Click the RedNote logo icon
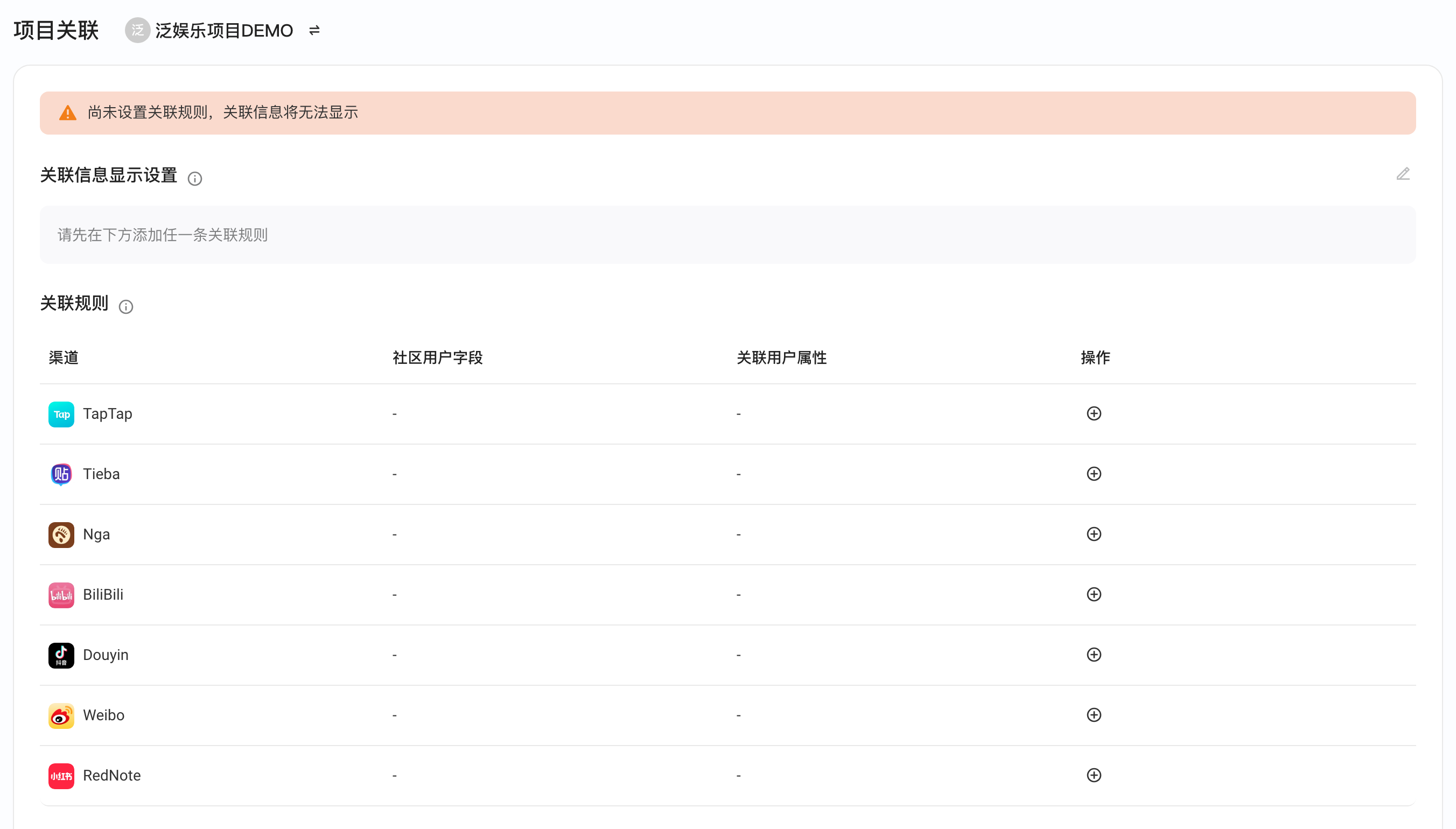 pos(61,776)
